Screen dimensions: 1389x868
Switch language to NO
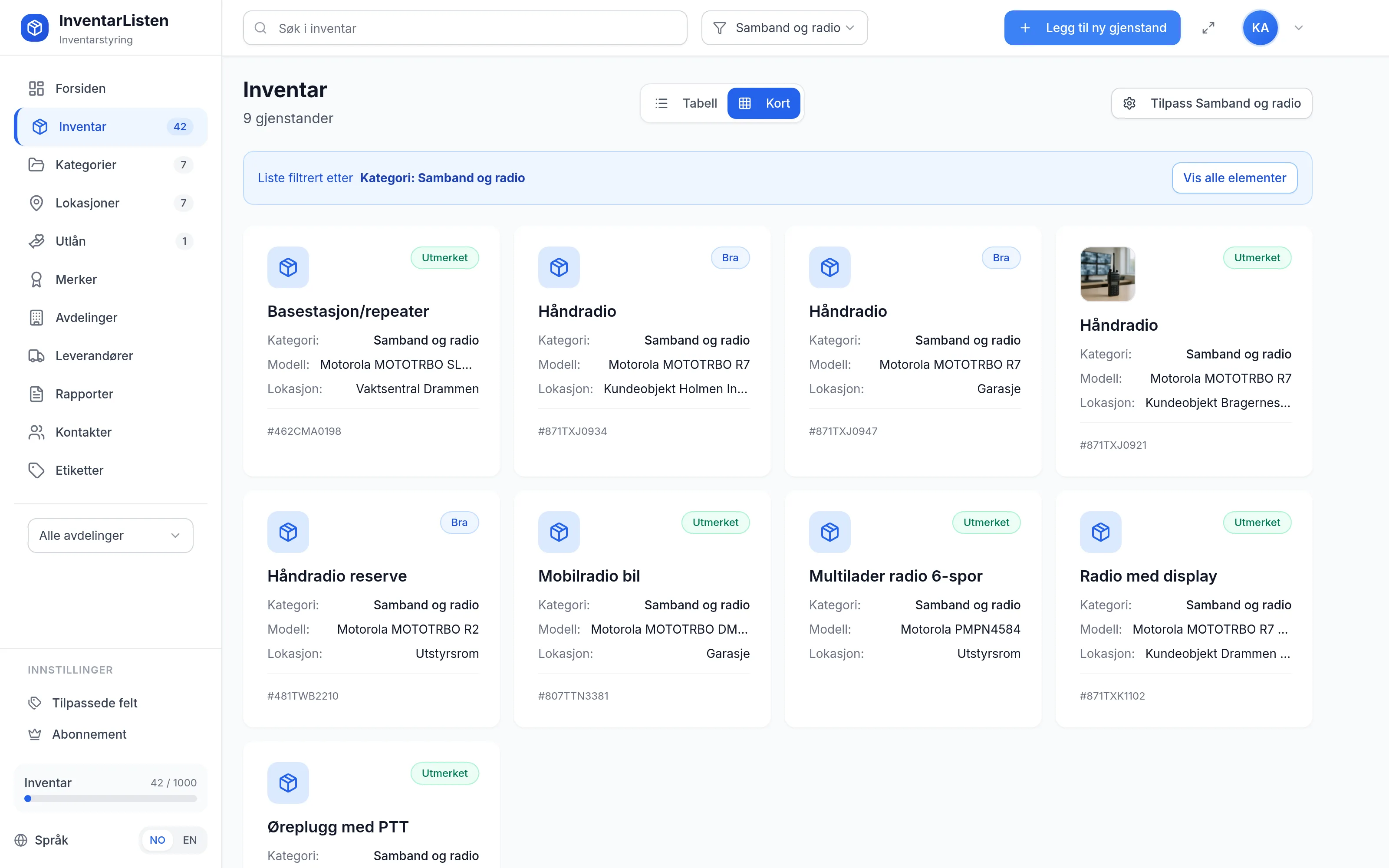click(x=157, y=840)
